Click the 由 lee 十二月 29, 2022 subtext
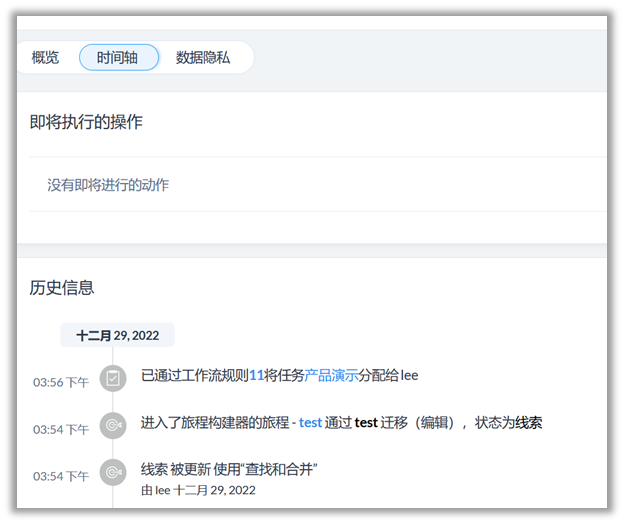The image size is (624, 524). (x=198, y=490)
